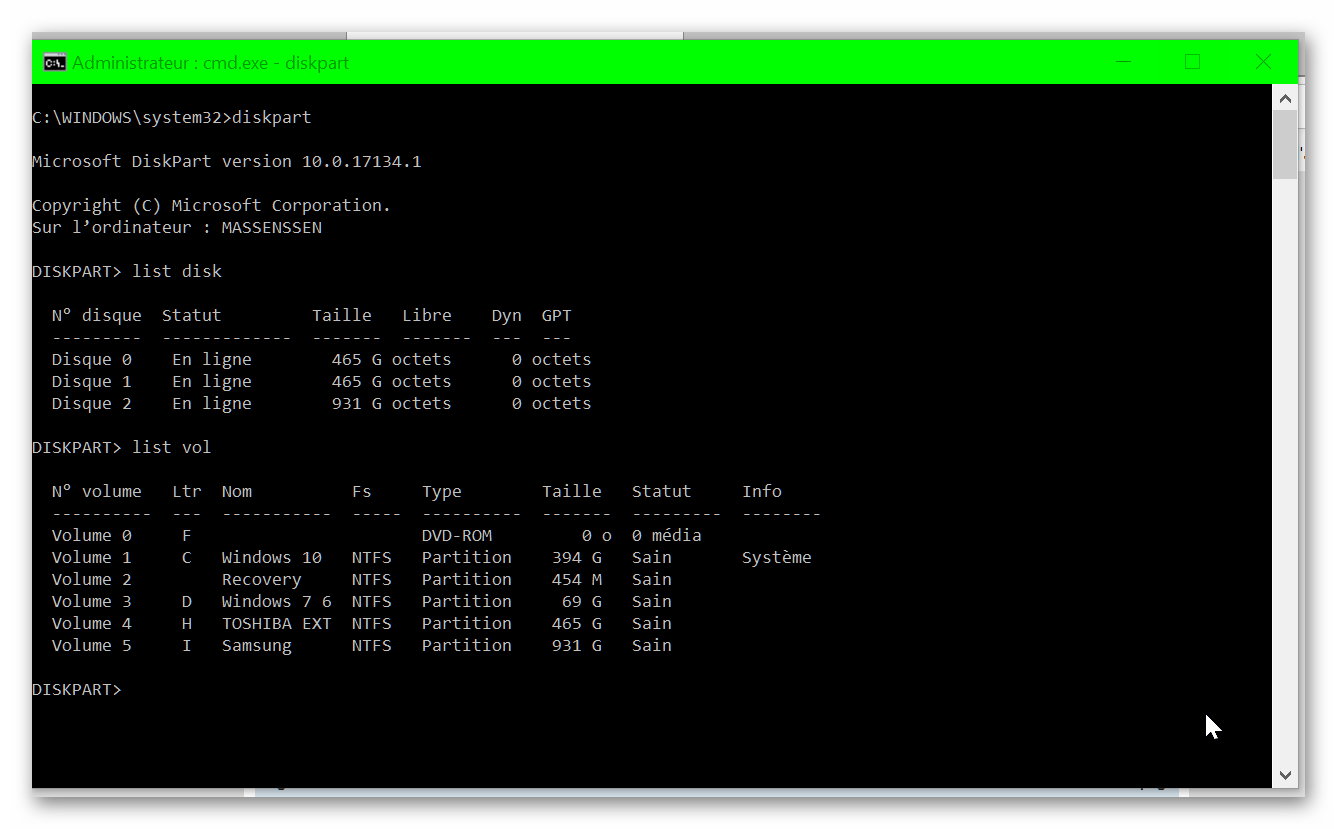The image size is (1337, 829).
Task: Click the 'Volume 3' row label
Action: [x=92, y=602]
